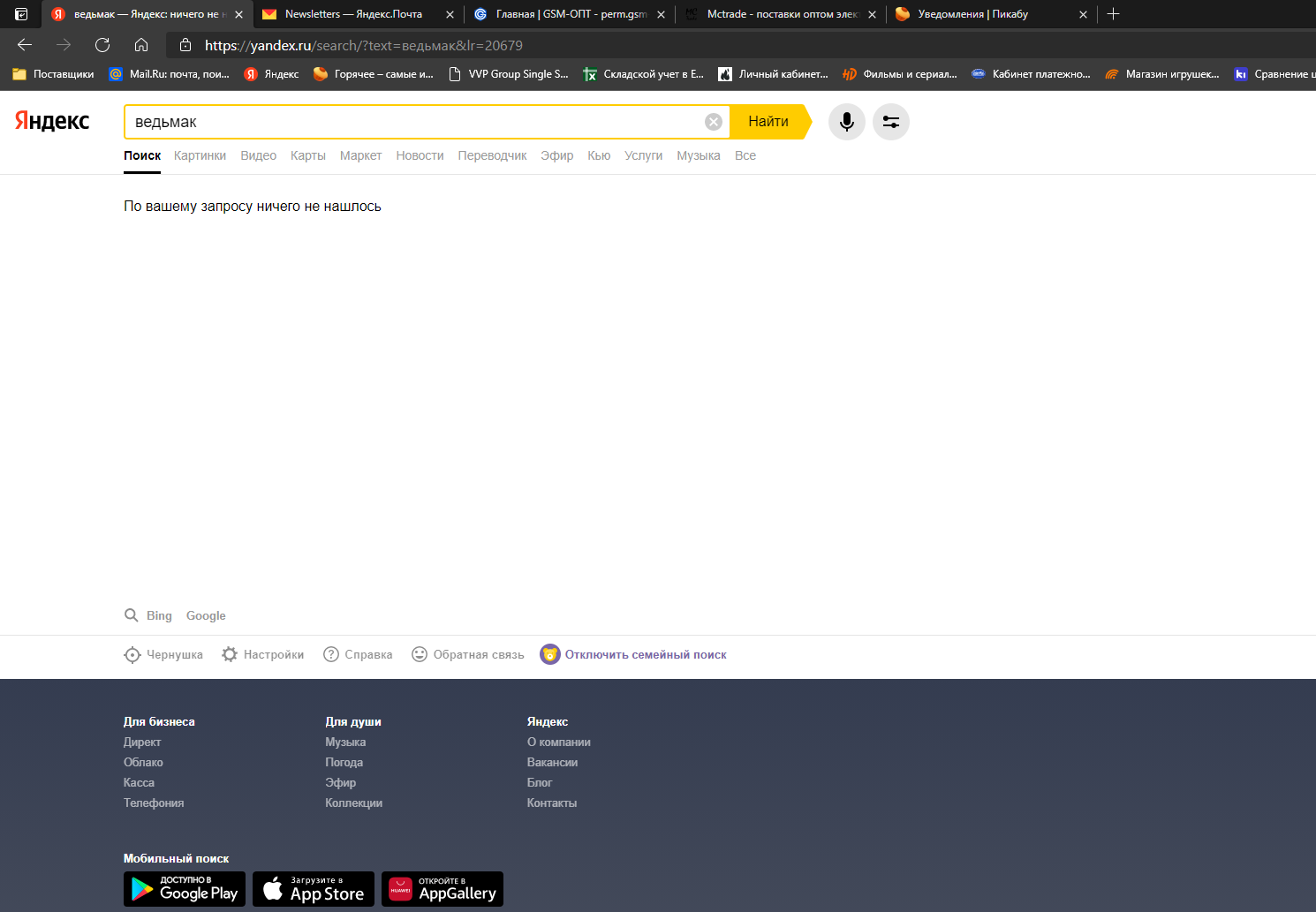Open the Горячее Pikabu bookmark
The height and width of the screenshot is (912, 1316).
pyautogui.click(x=374, y=74)
